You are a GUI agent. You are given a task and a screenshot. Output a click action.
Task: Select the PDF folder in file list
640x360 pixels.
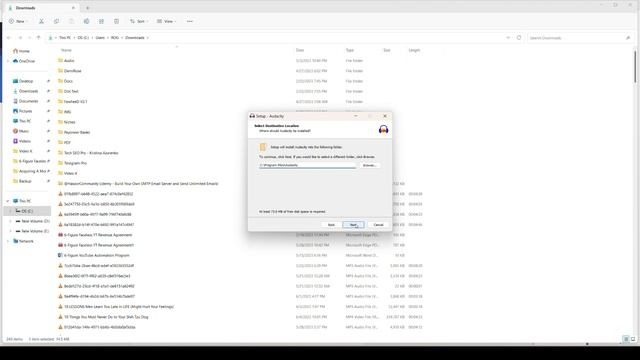[67, 142]
